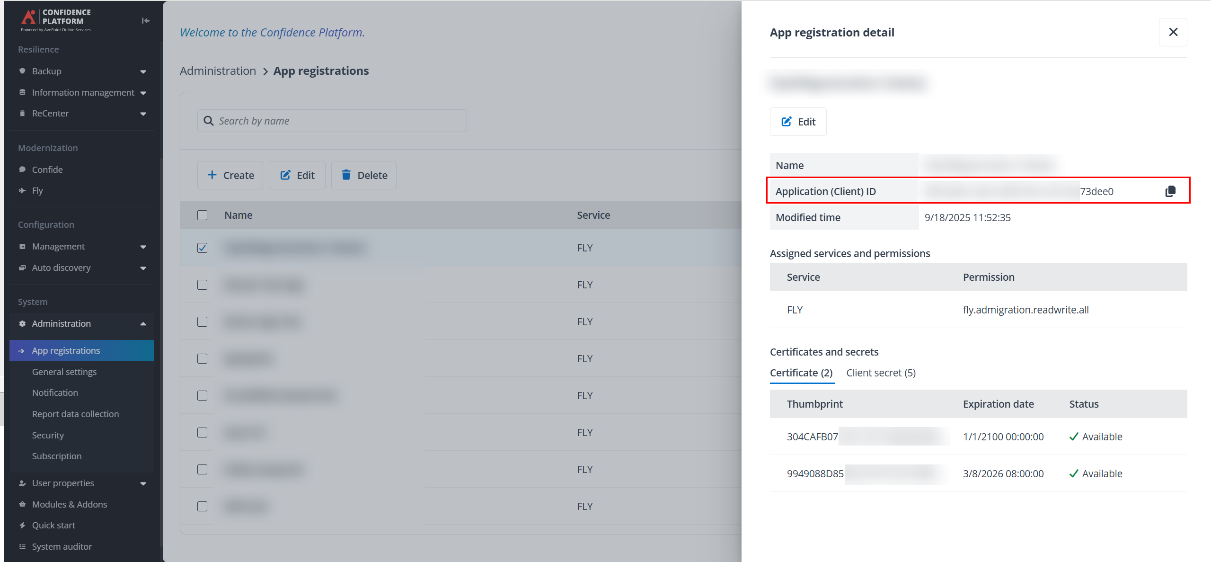Open Report data collection
Screen dimensions: 1211x562
75,414
